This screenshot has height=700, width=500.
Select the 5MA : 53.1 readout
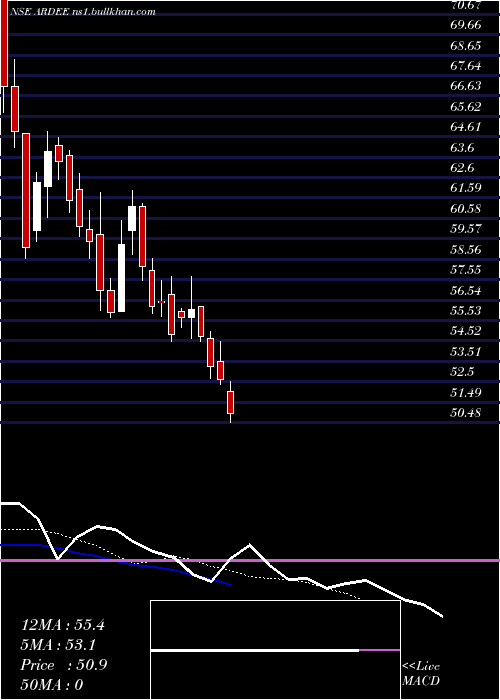point(59,645)
